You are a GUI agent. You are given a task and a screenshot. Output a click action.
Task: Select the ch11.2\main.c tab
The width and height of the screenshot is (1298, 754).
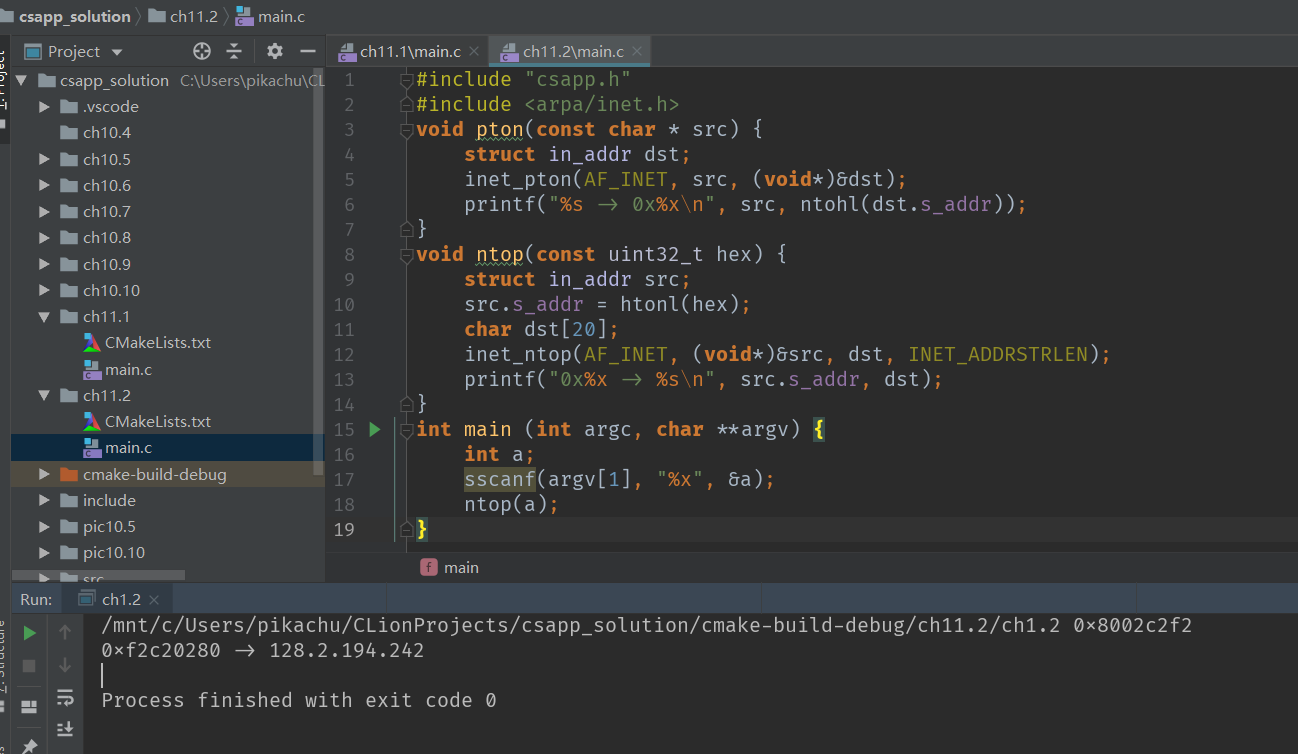click(x=572, y=51)
